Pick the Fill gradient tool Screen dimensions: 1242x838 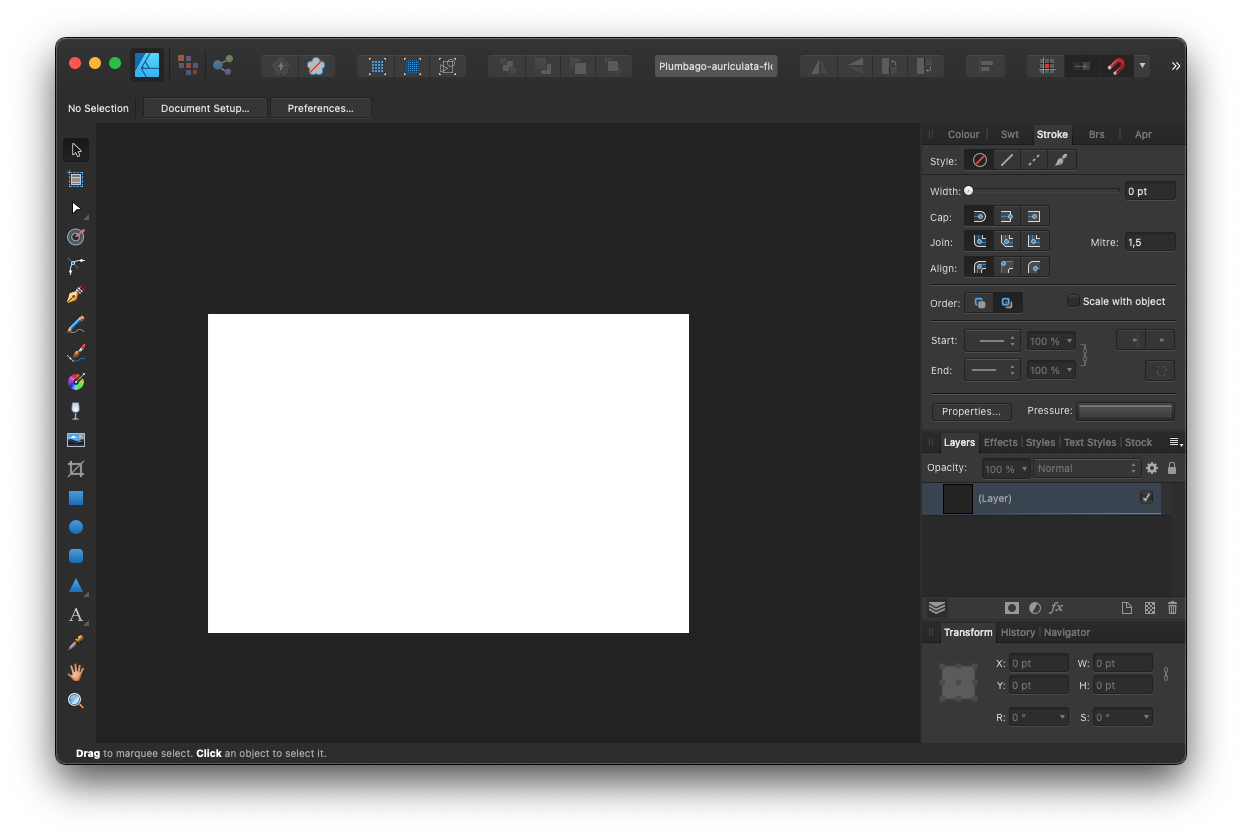coord(76,381)
